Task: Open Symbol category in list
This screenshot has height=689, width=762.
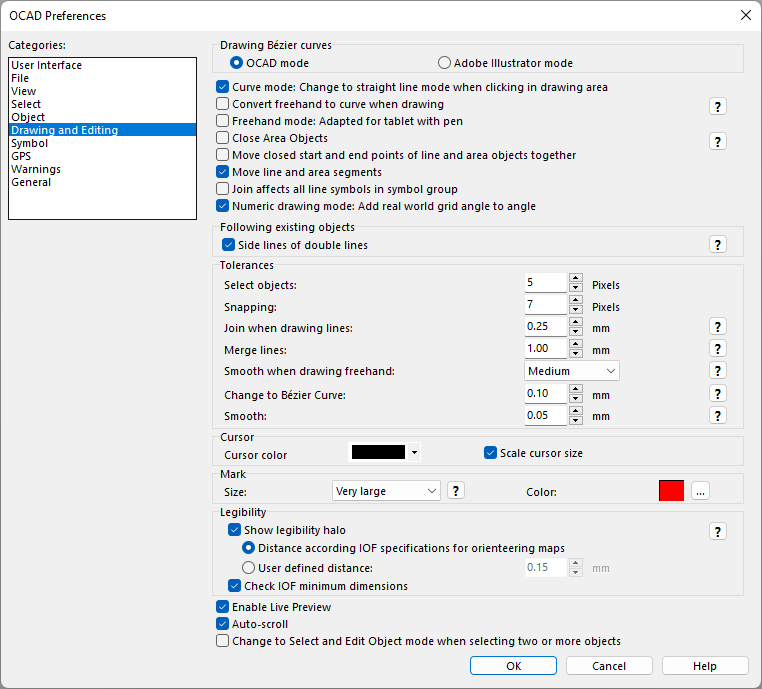Action: click(103, 143)
